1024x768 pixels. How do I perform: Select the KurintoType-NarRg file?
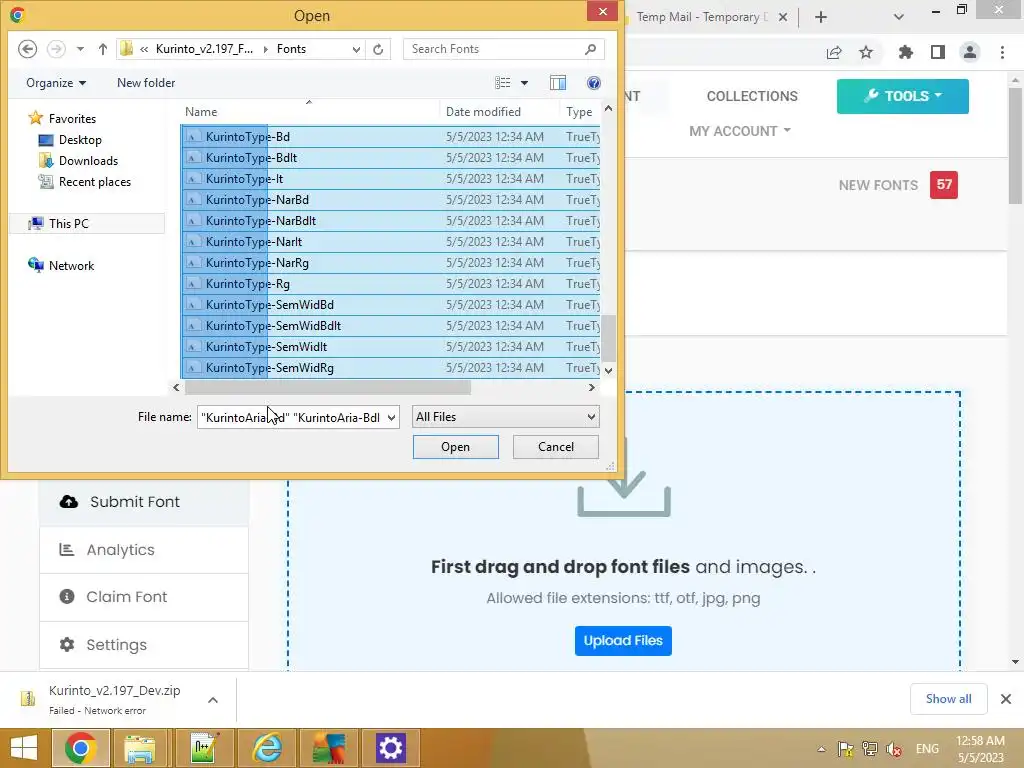coord(390,263)
